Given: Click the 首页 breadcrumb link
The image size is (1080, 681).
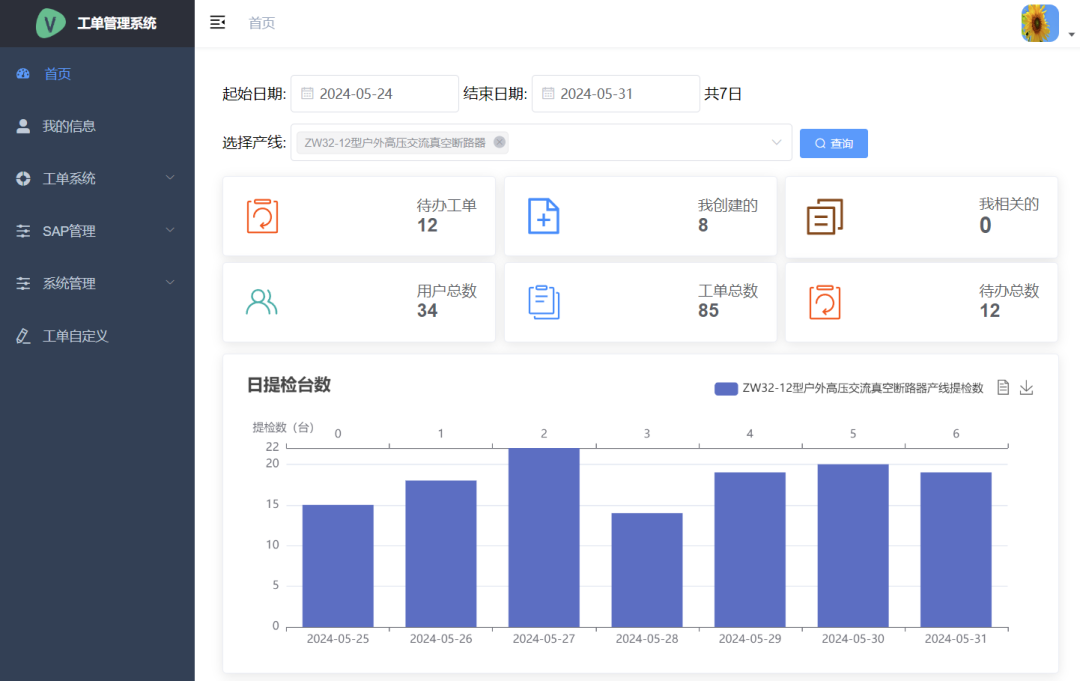Looking at the screenshot, I should click(x=262, y=23).
